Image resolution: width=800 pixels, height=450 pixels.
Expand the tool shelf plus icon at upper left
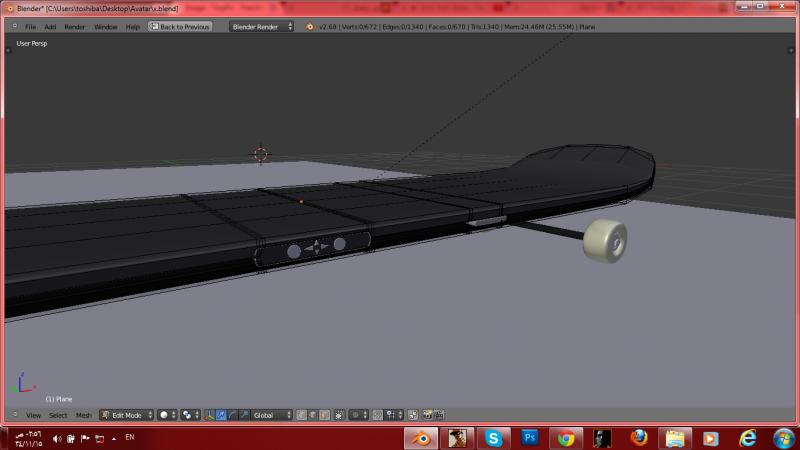[8, 50]
